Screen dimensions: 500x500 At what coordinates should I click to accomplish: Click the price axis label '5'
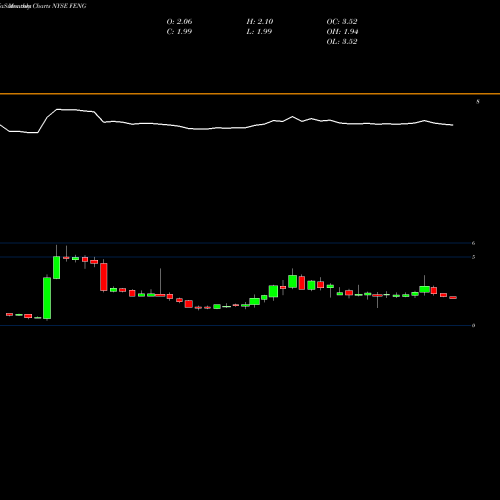tap(473, 257)
